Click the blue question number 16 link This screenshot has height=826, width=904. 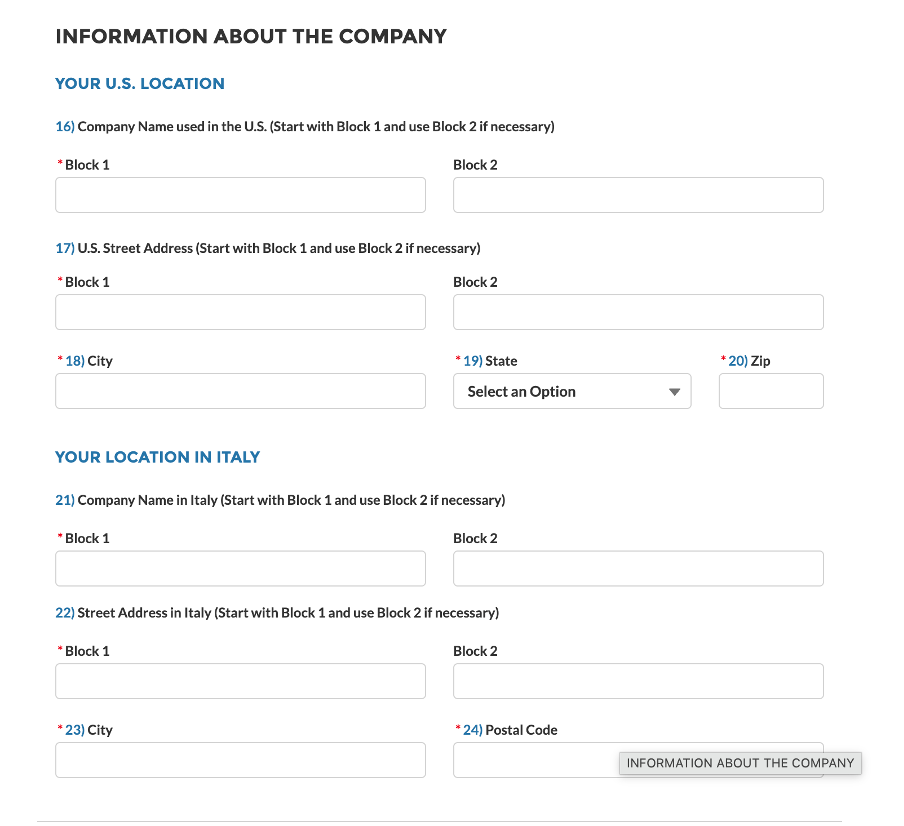(64, 126)
